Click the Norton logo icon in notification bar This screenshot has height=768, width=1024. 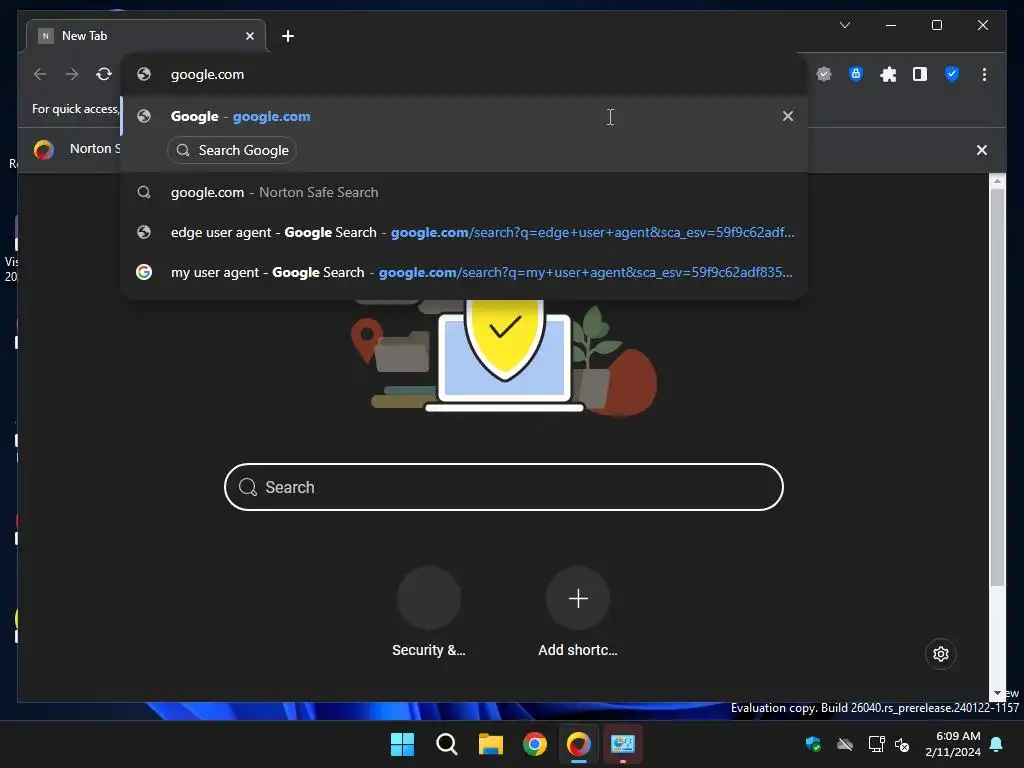point(44,150)
